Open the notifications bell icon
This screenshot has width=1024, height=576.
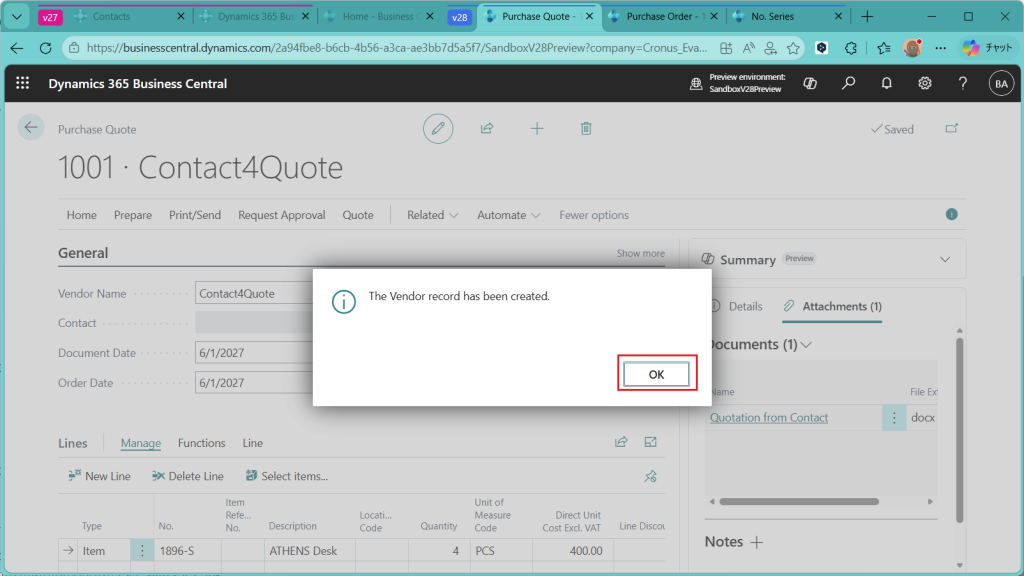coord(886,84)
